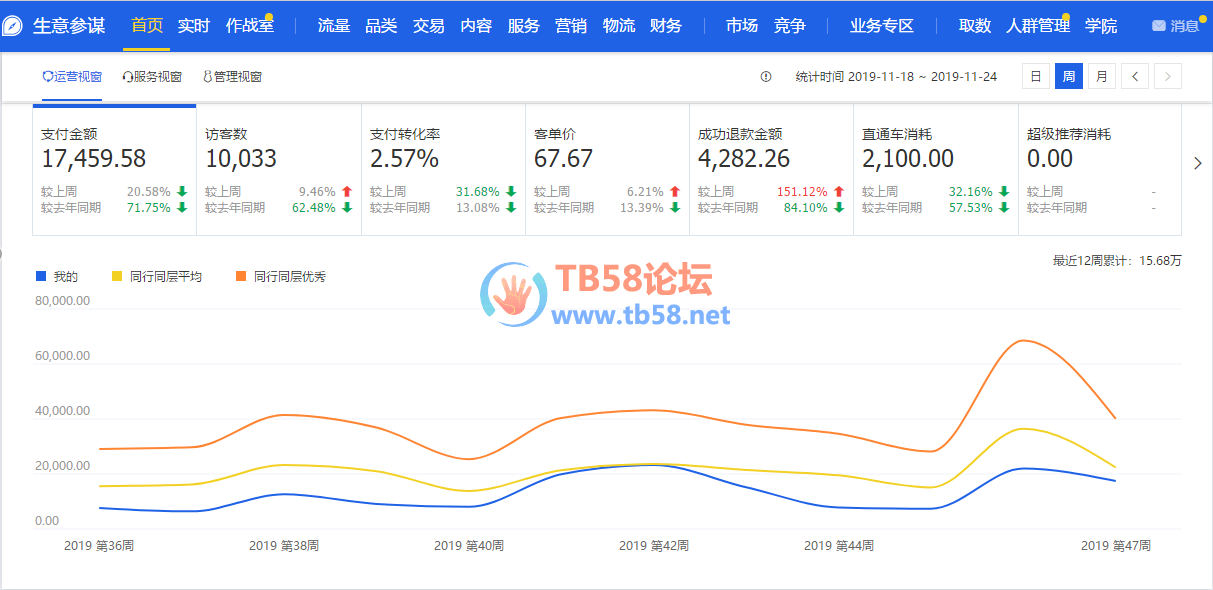The height and width of the screenshot is (590, 1213).
Task: Click the 20,000.00 y-axis label
Action: pyautogui.click(x=62, y=466)
